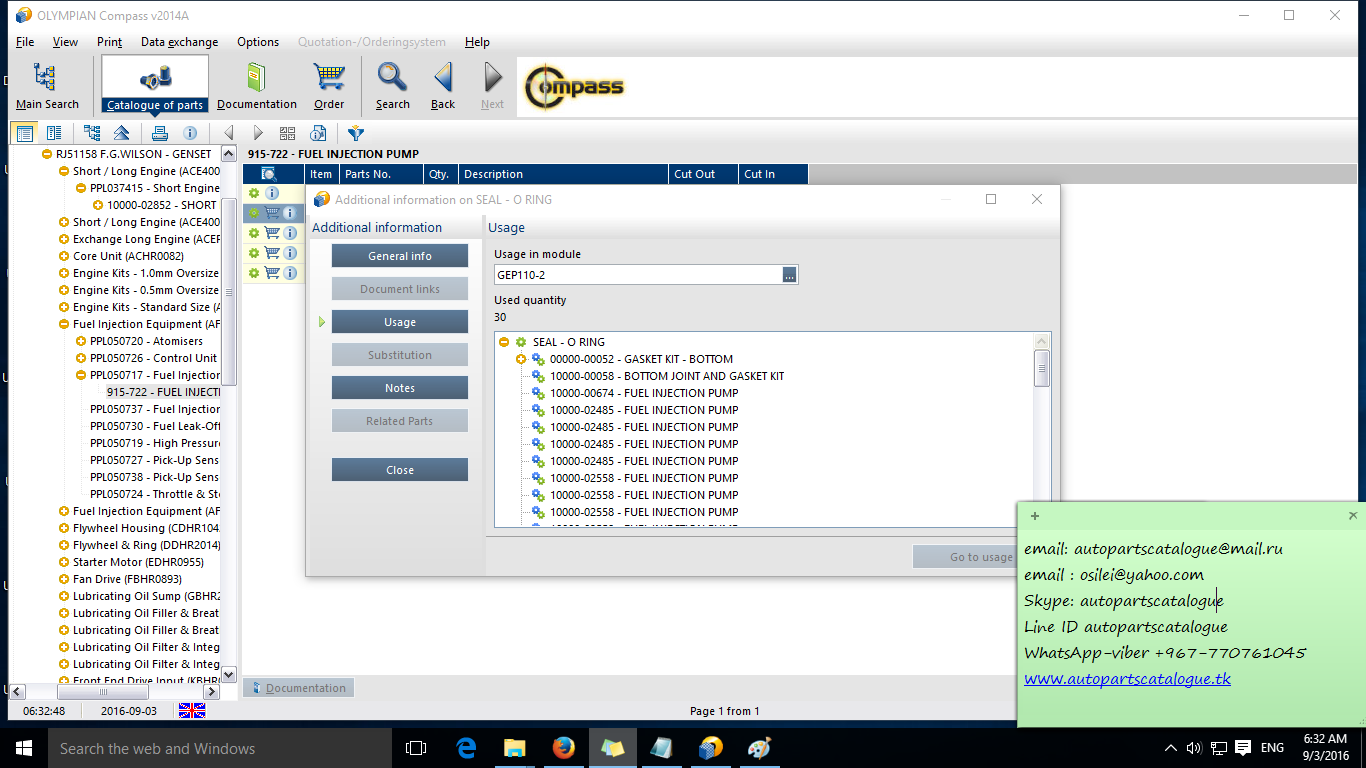Click the small grey next-page triangle

tap(258, 133)
